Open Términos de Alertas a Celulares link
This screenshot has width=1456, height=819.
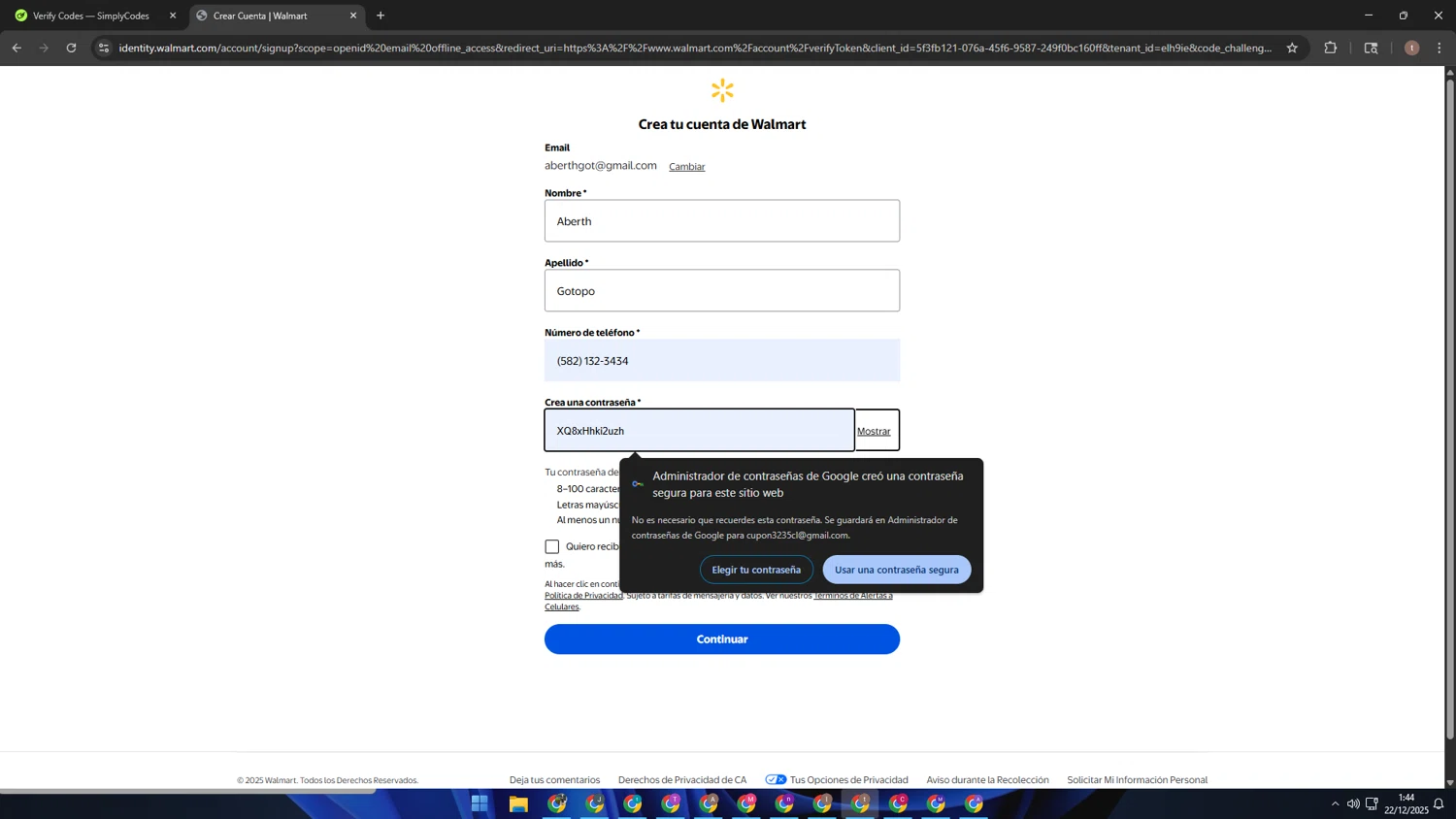point(853,596)
